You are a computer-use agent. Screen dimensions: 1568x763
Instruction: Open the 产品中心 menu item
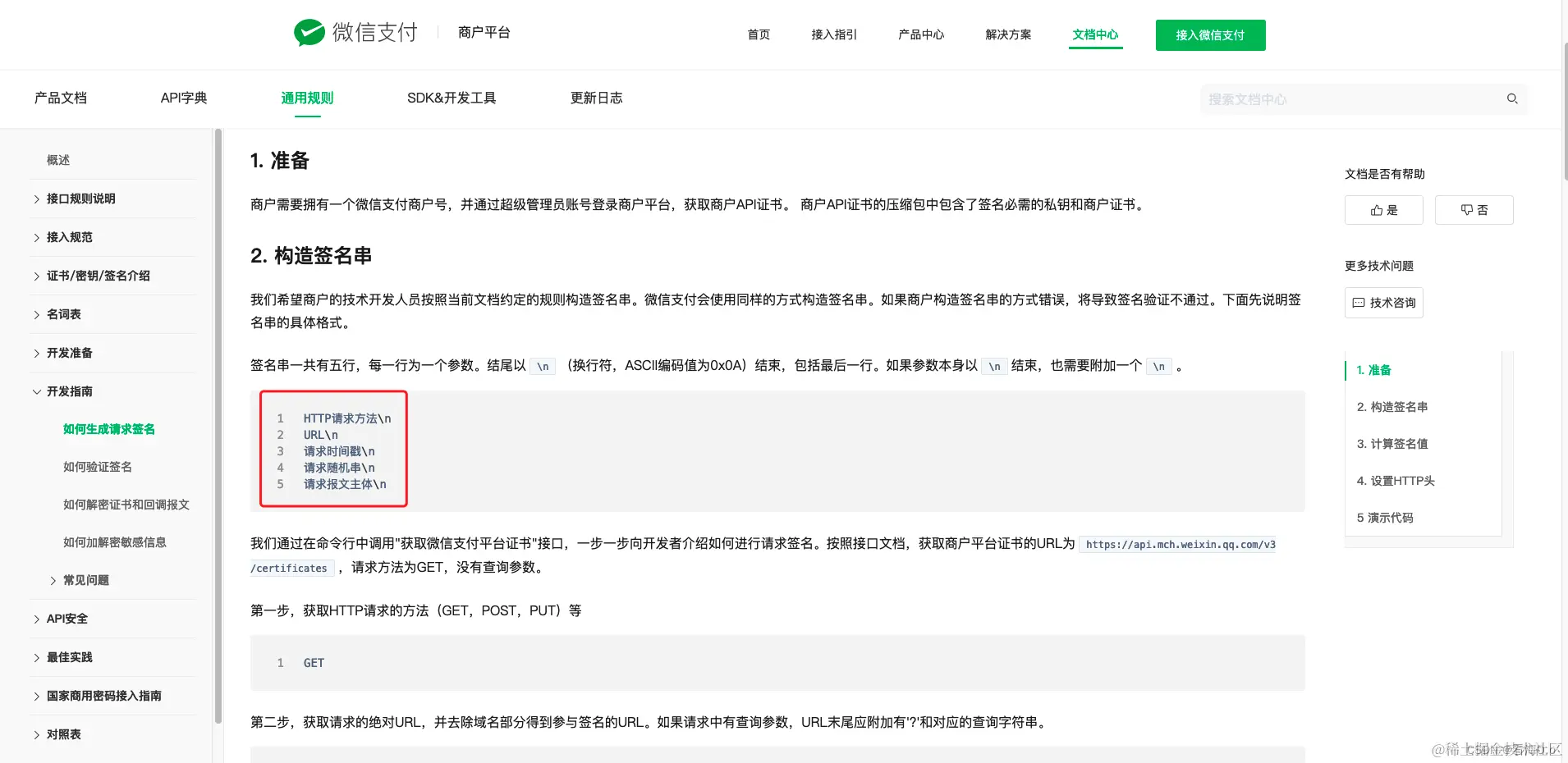tap(920, 34)
